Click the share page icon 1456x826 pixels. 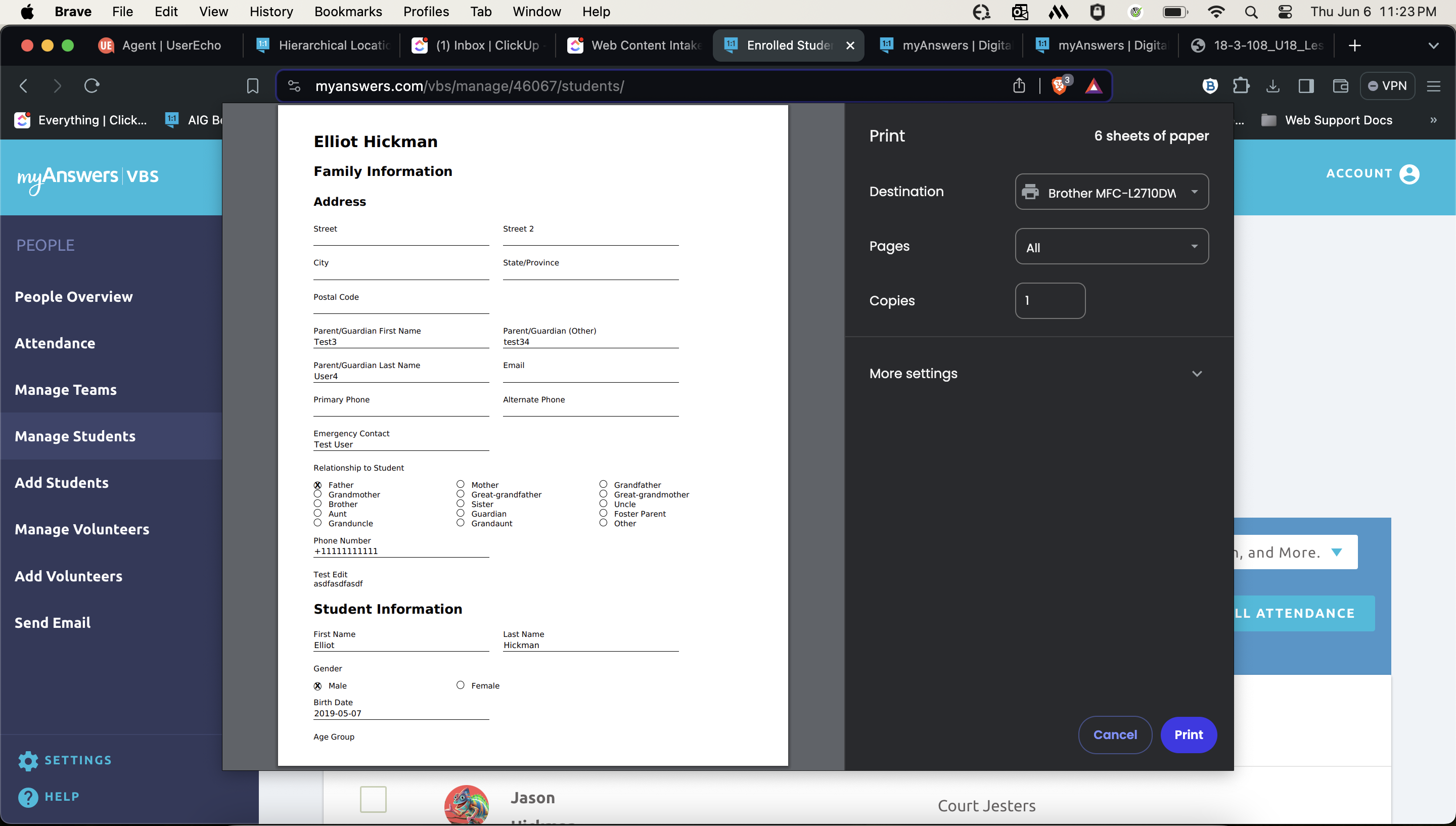[x=1019, y=85]
